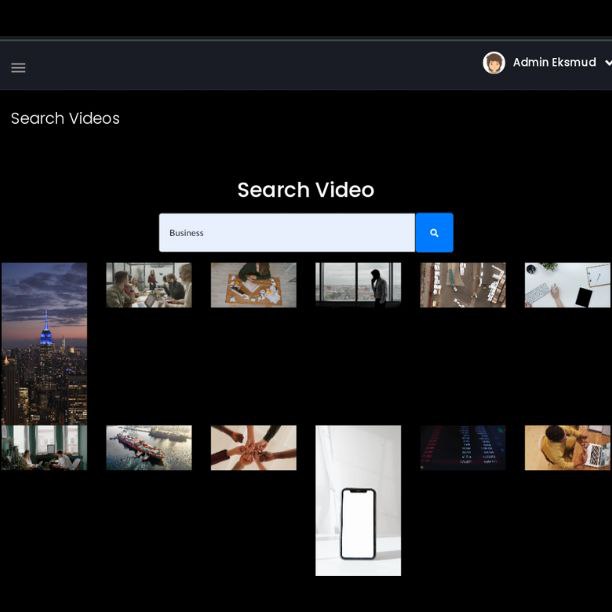Click the blue search magnifier button
Image resolution: width=612 pixels, height=612 pixels.
434,233
